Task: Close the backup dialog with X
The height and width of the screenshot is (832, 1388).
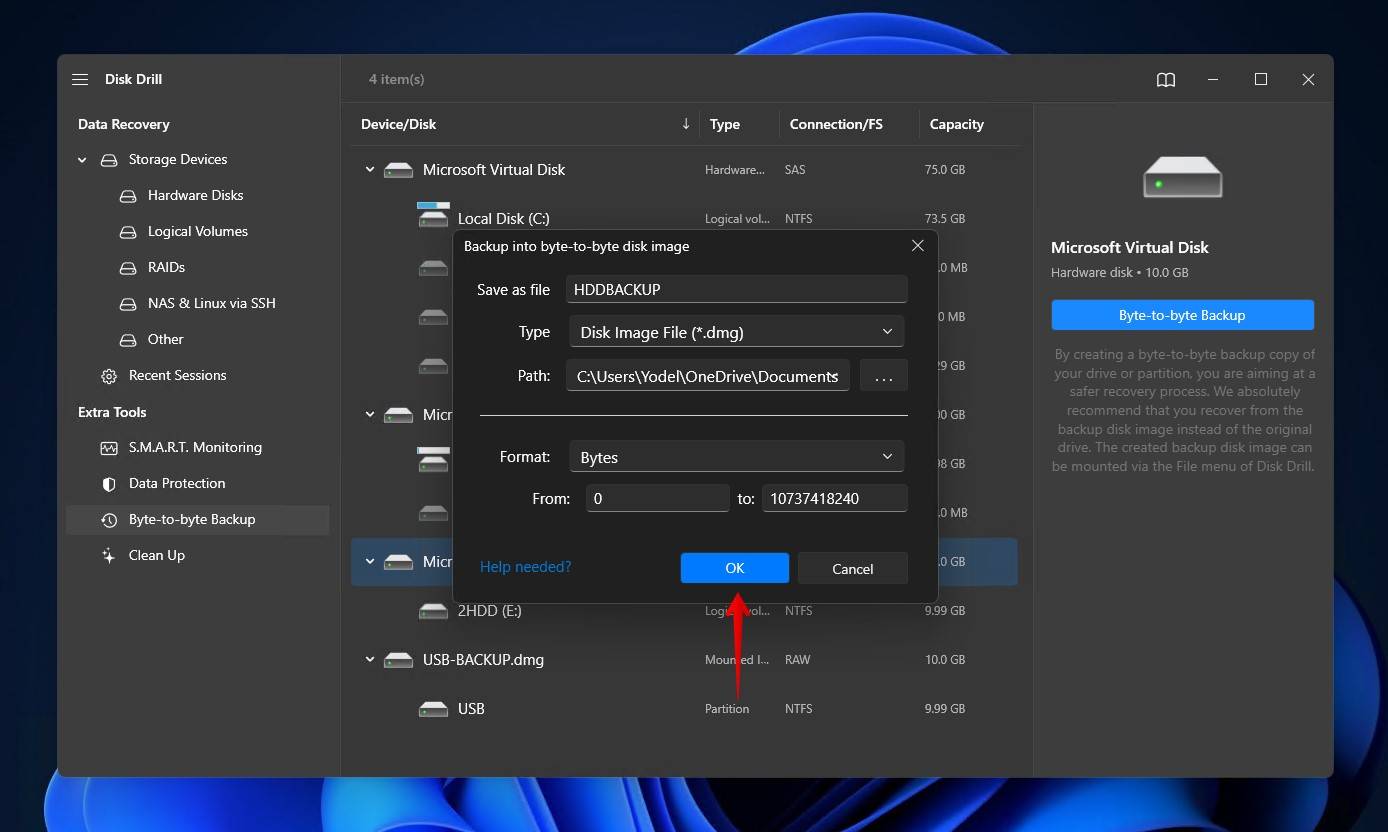Action: click(917, 246)
